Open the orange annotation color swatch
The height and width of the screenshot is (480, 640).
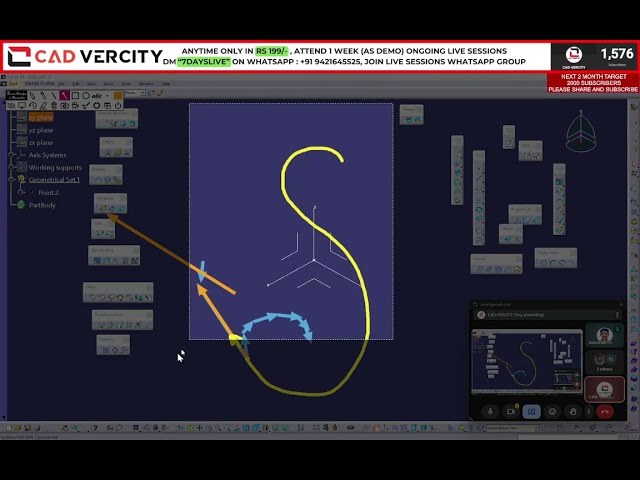[118, 96]
